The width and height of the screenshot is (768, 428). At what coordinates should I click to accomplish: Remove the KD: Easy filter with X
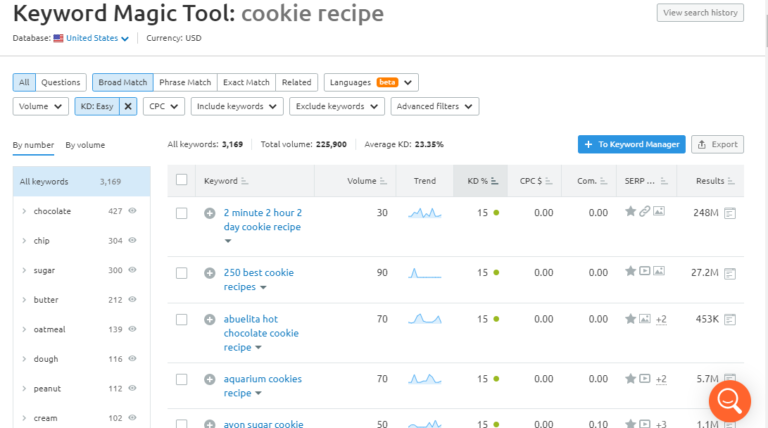(128, 106)
